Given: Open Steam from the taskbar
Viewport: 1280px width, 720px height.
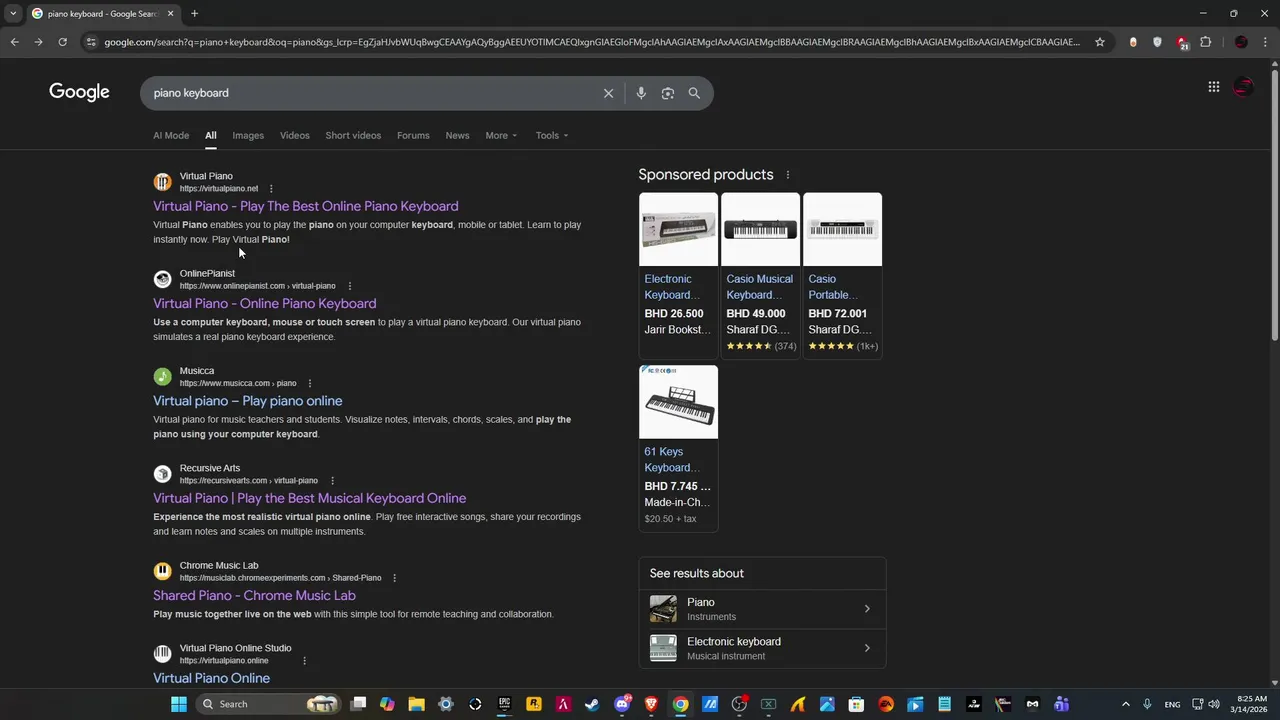Looking at the screenshot, I should [592, 704].
